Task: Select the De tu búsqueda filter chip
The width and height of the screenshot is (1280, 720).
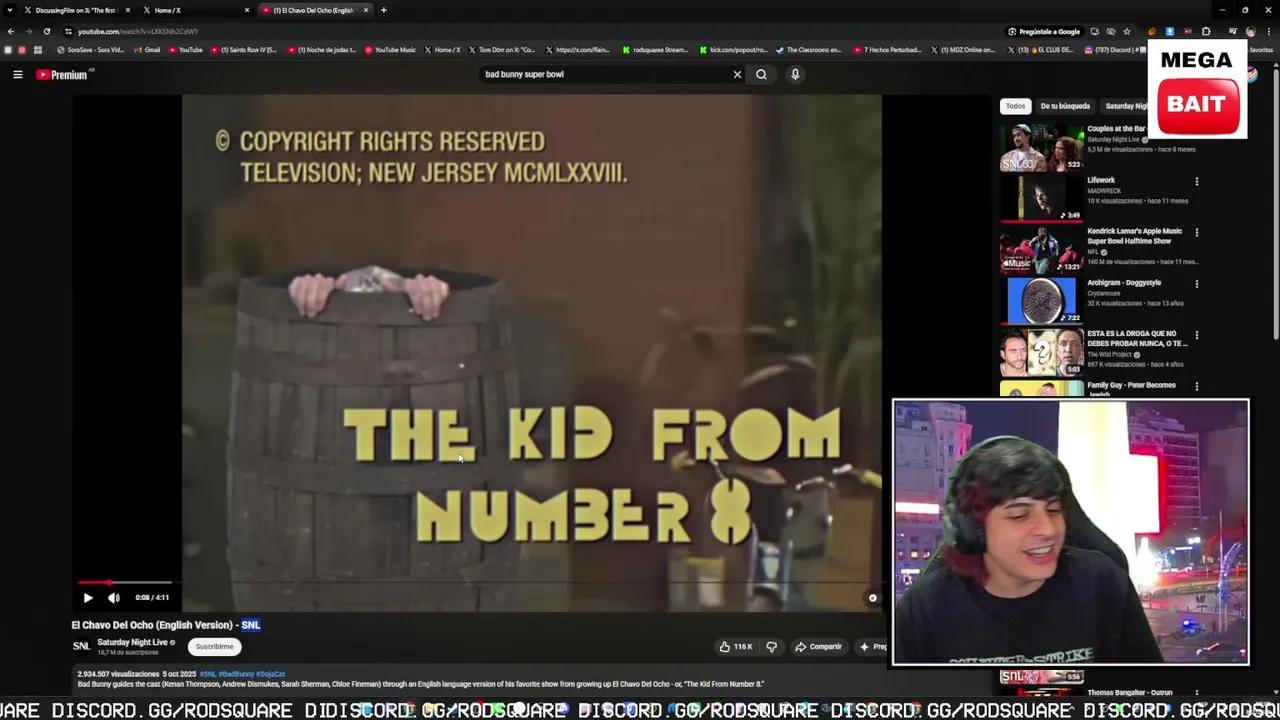Action: tap(1065, 106)
